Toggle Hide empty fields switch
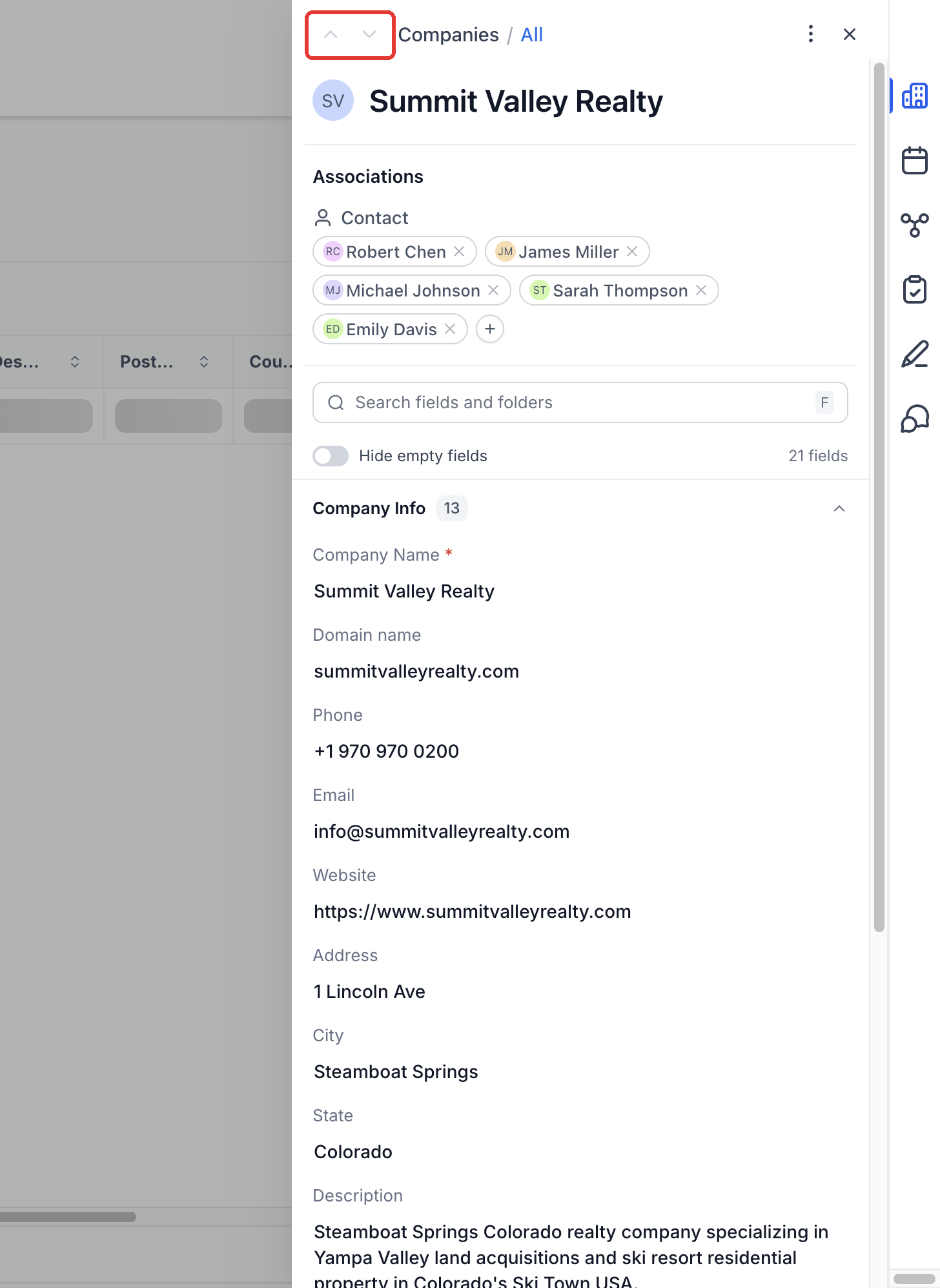 331,456
